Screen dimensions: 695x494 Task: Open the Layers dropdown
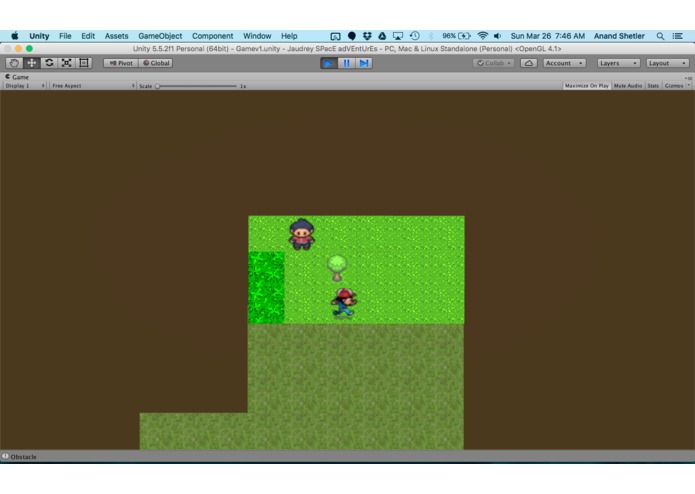click(x=618, y=63)
